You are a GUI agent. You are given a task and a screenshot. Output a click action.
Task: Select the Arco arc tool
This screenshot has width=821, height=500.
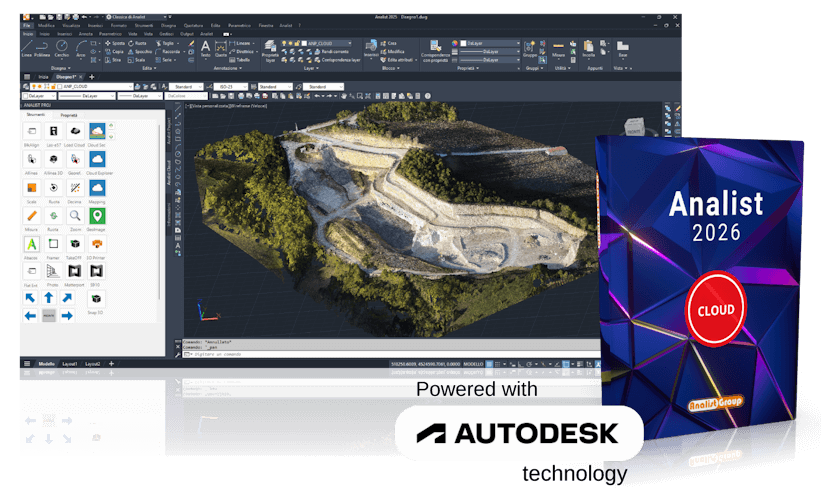tap(81, 48)
